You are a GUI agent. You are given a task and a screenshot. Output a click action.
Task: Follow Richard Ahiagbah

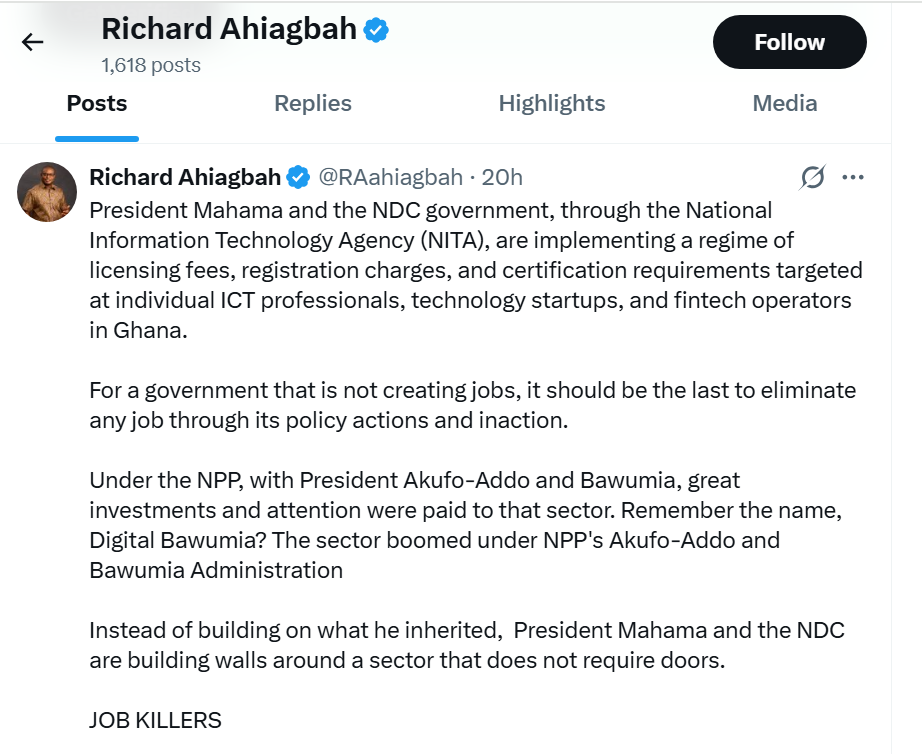pyautogui.click(x=789, y=42)
